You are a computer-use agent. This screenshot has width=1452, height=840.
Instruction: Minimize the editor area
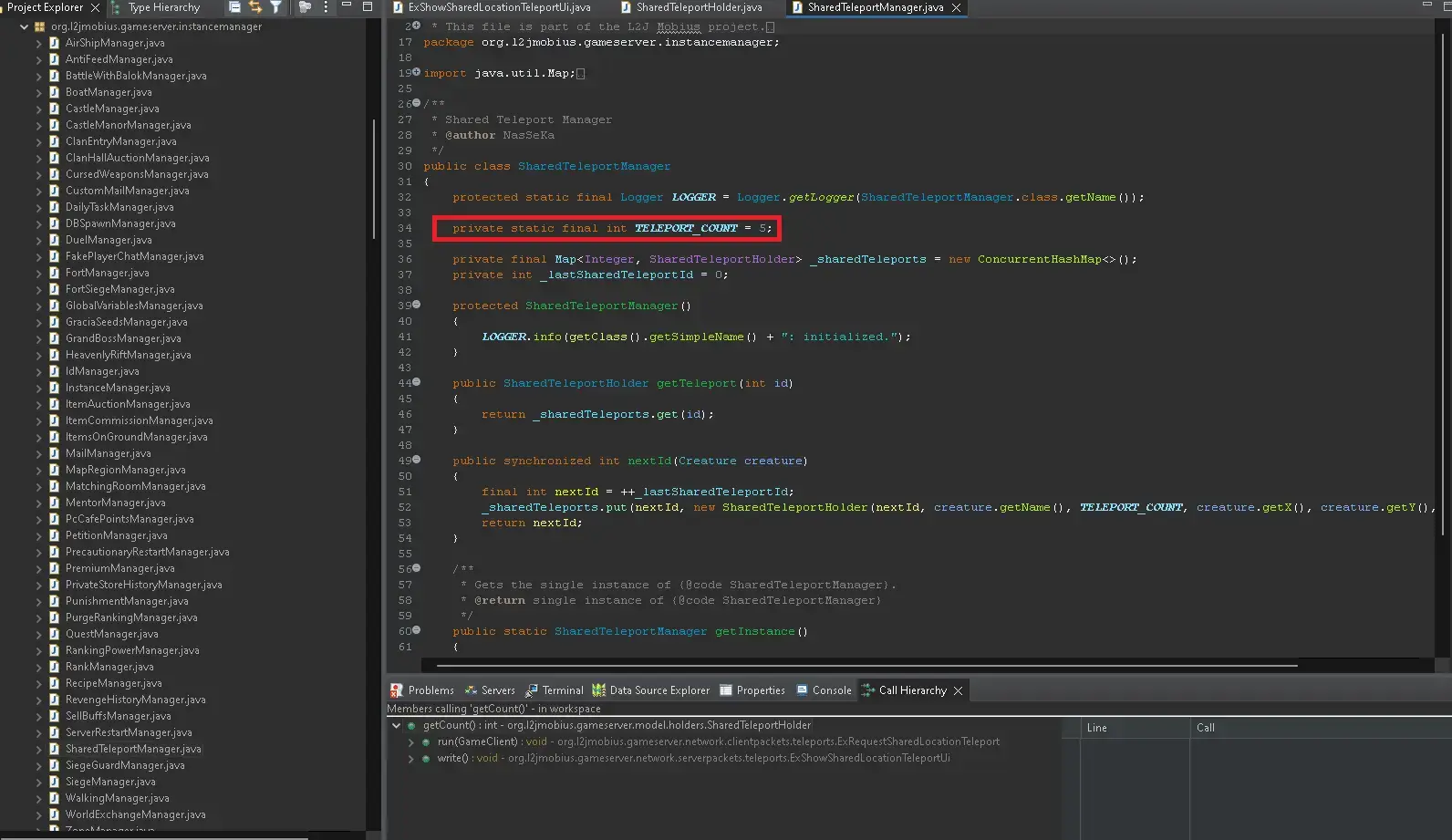coord(1427,5)
